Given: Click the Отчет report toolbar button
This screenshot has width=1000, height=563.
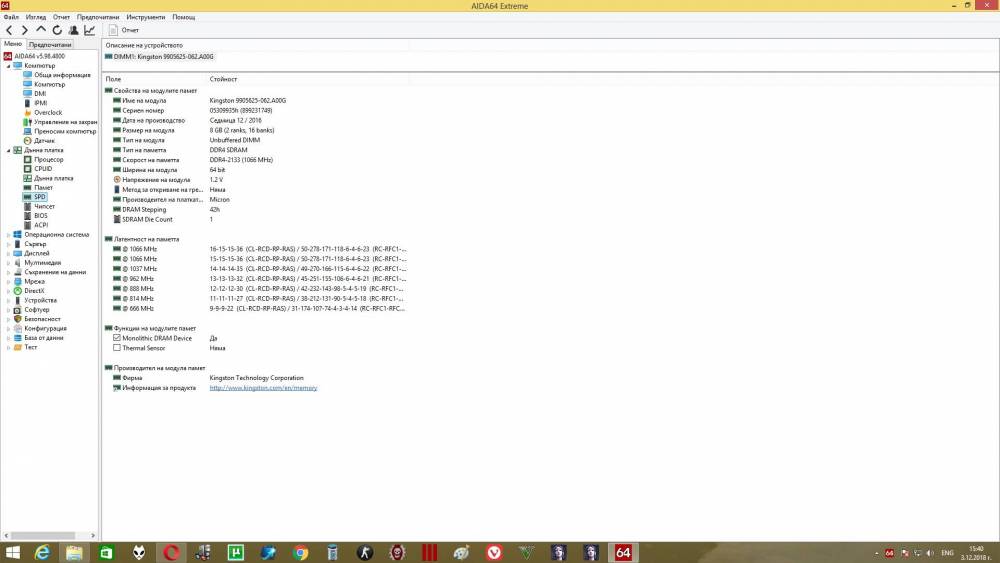Looking at the screenshot, I should click(x=124, y=30).
